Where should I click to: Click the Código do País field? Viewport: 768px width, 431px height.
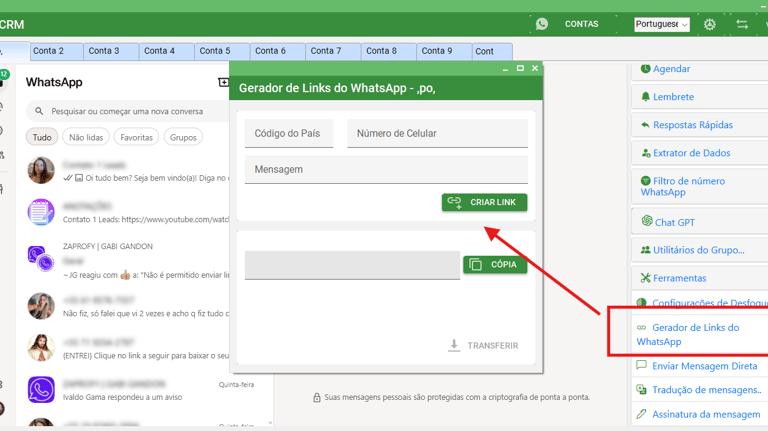coord(289,133)
